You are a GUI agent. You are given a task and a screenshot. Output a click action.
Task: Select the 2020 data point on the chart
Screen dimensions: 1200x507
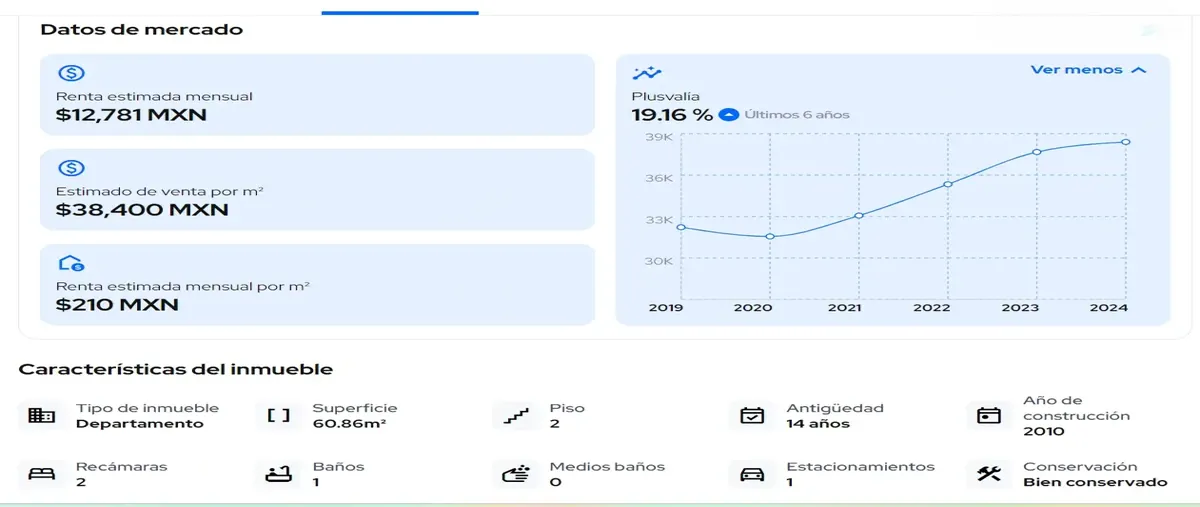[x=770, y=236]
